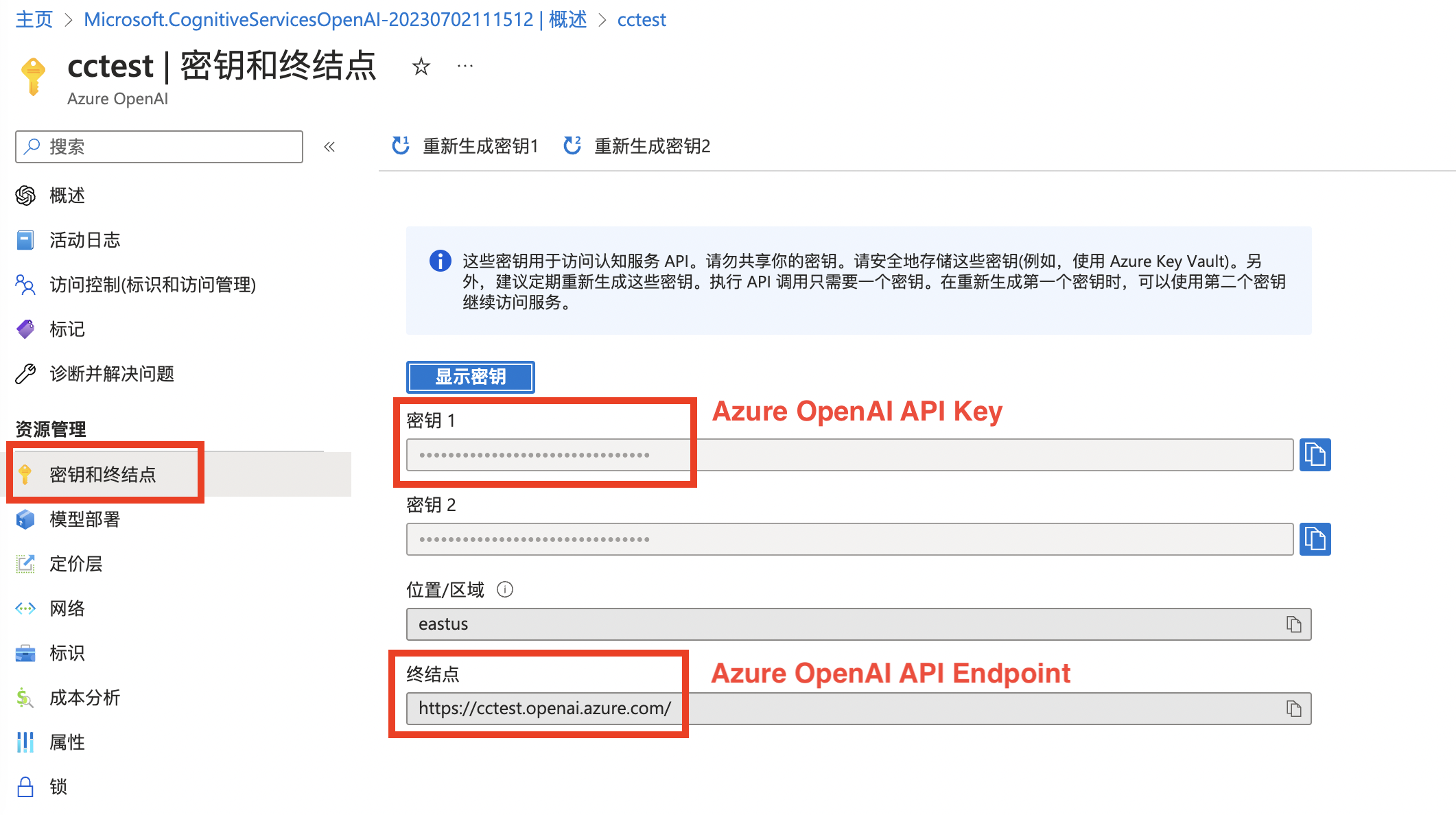The height and width of the screenshot is (815, 1456).
Task: Click the sidebar search field
Action: (159, 147)
